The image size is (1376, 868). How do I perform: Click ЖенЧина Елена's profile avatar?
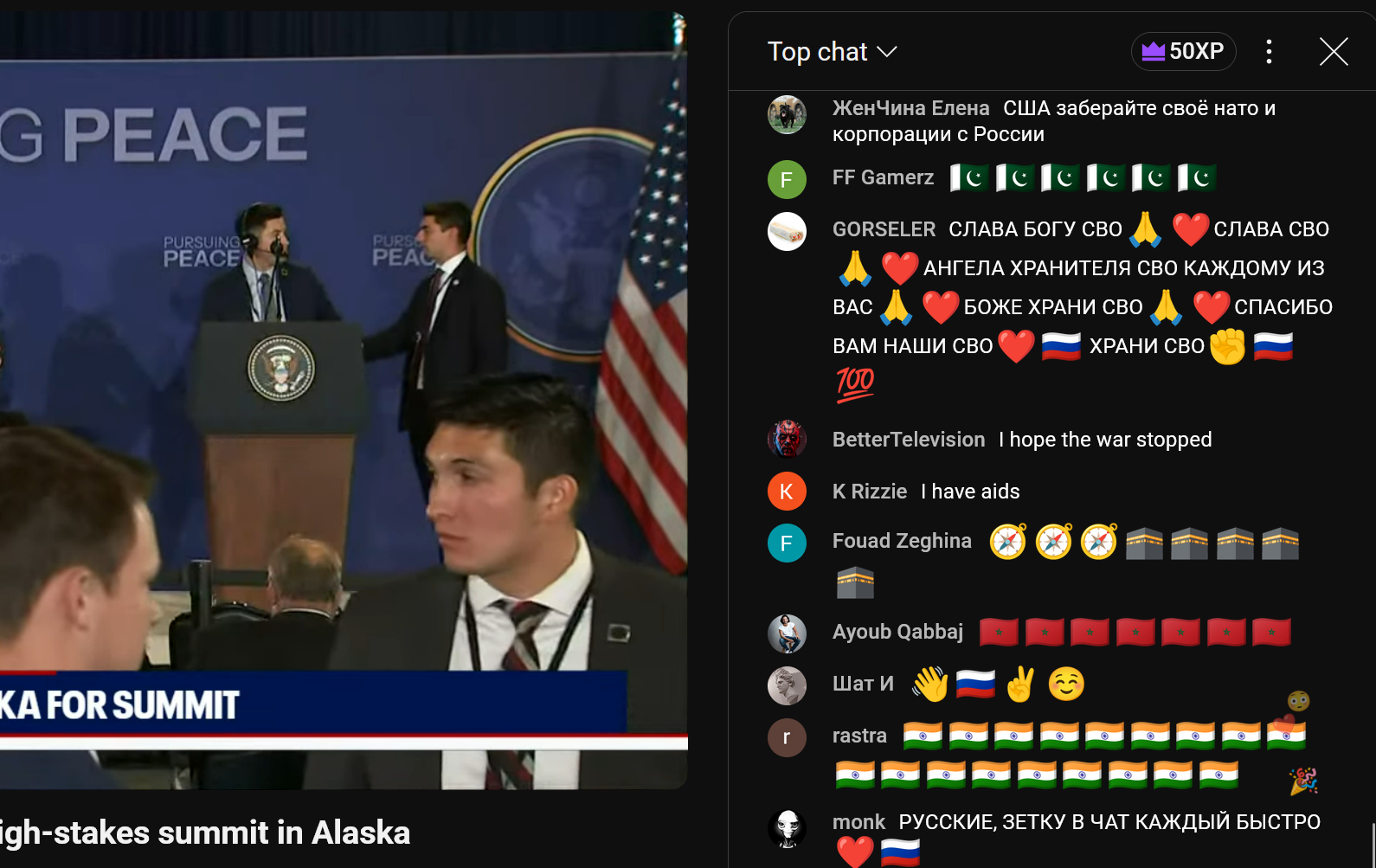(787, 115)
